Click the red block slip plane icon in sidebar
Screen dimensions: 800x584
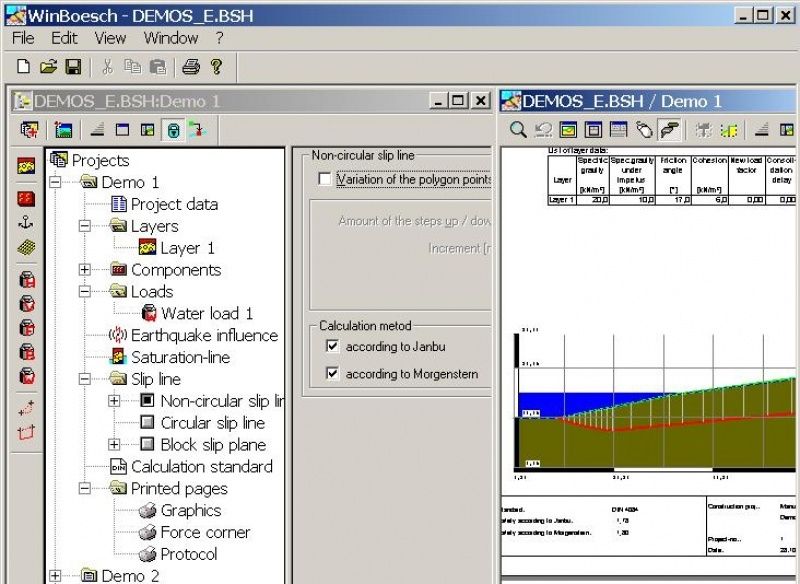coord(26,433)
